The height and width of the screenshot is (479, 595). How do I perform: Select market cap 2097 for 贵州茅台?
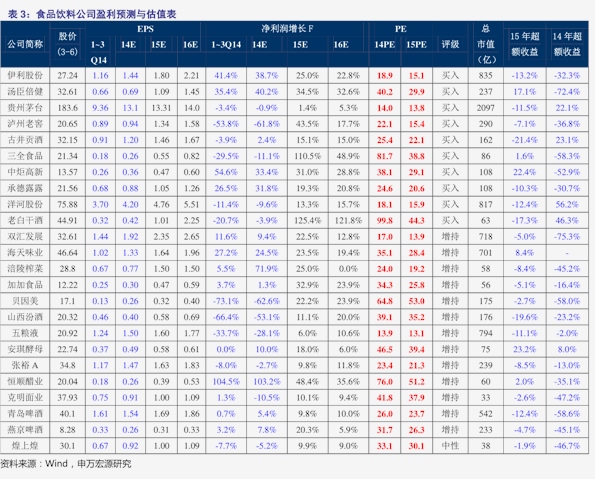point(486,108)
